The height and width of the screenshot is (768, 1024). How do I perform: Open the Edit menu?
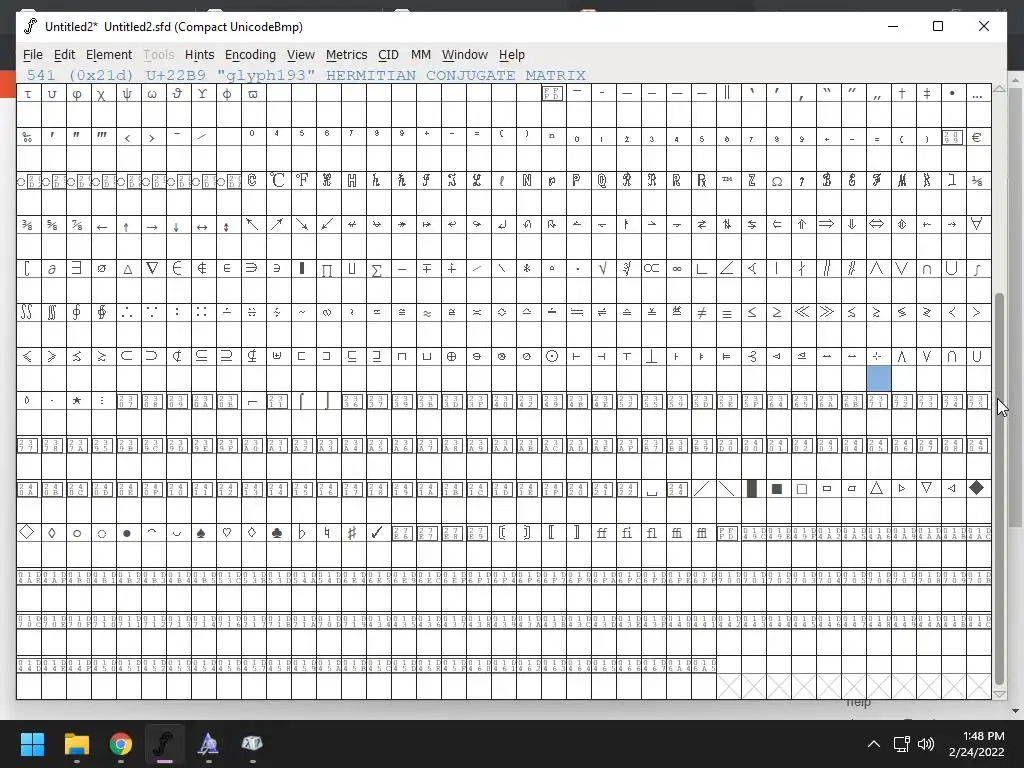click(x=64, y=55)
